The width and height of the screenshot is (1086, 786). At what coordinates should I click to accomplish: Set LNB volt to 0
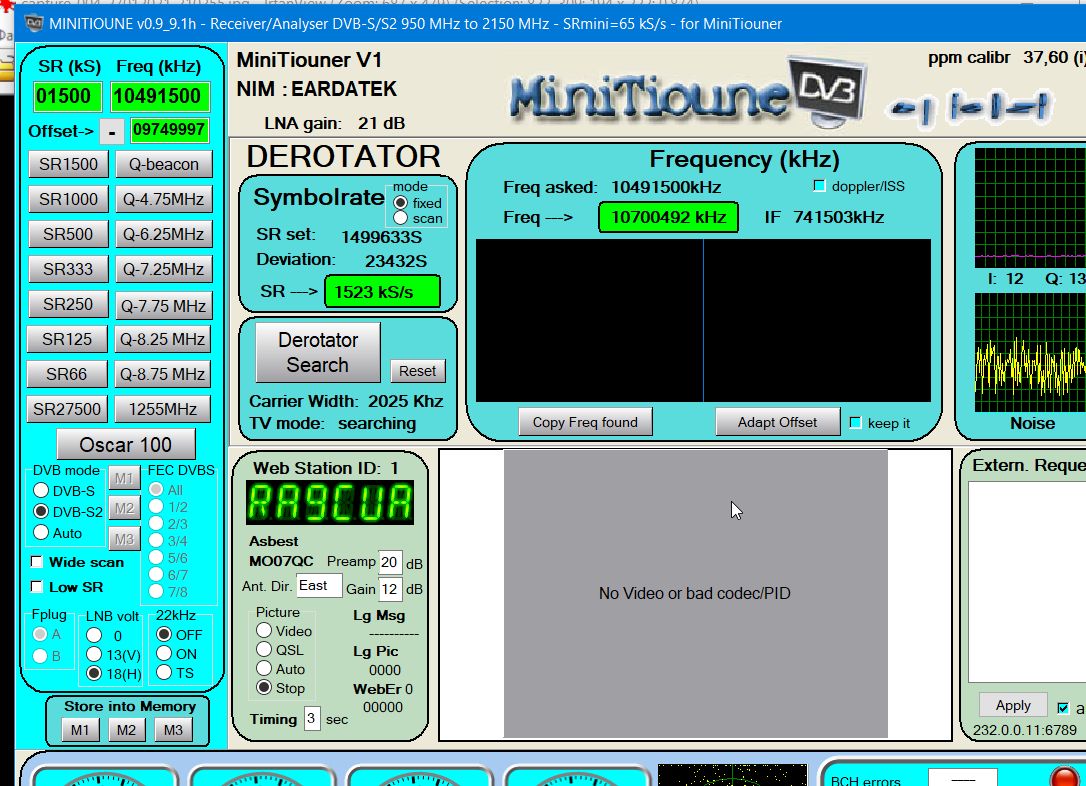click(x=95, y=635)
